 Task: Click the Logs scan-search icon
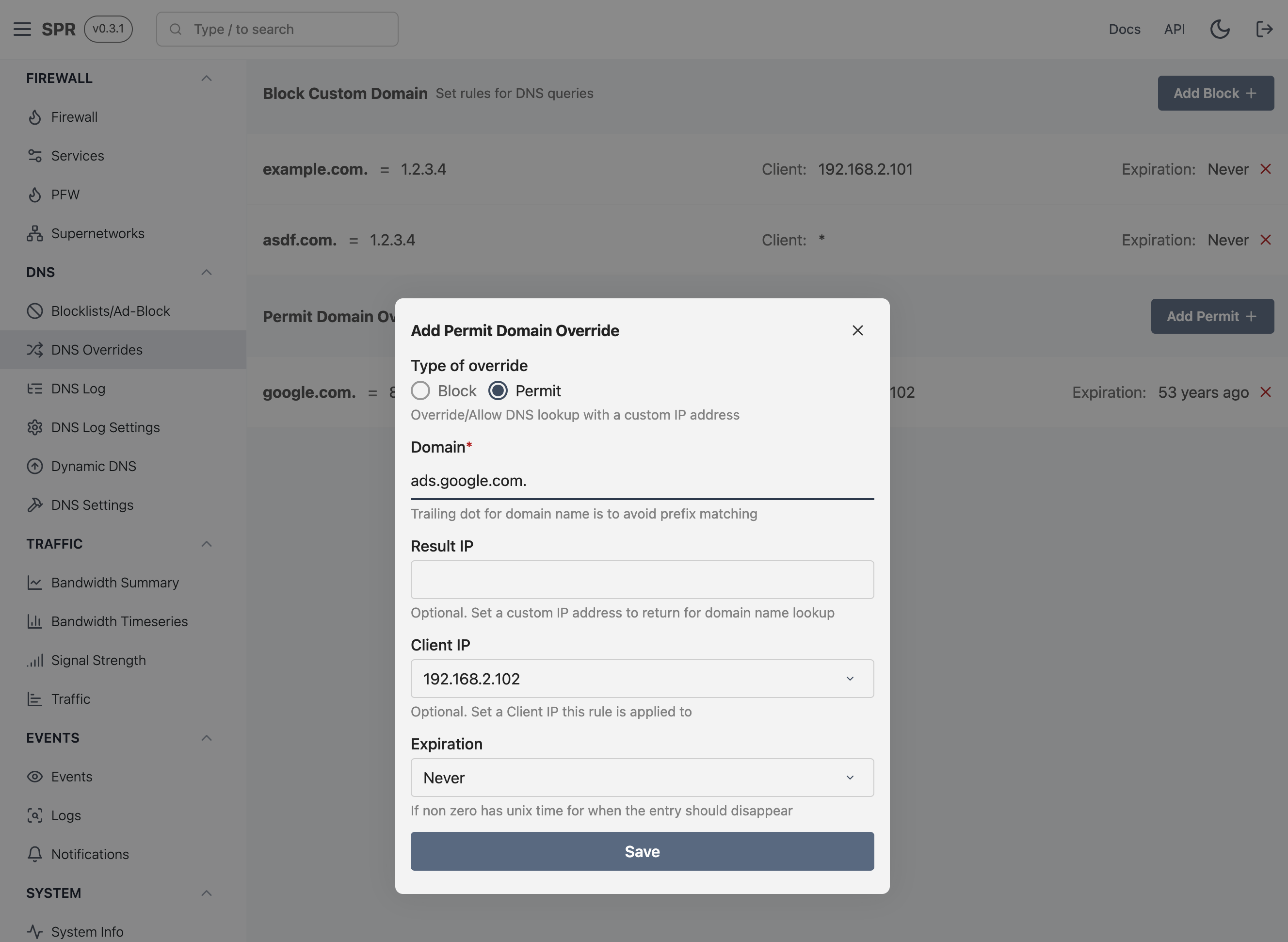click(35, 815)
